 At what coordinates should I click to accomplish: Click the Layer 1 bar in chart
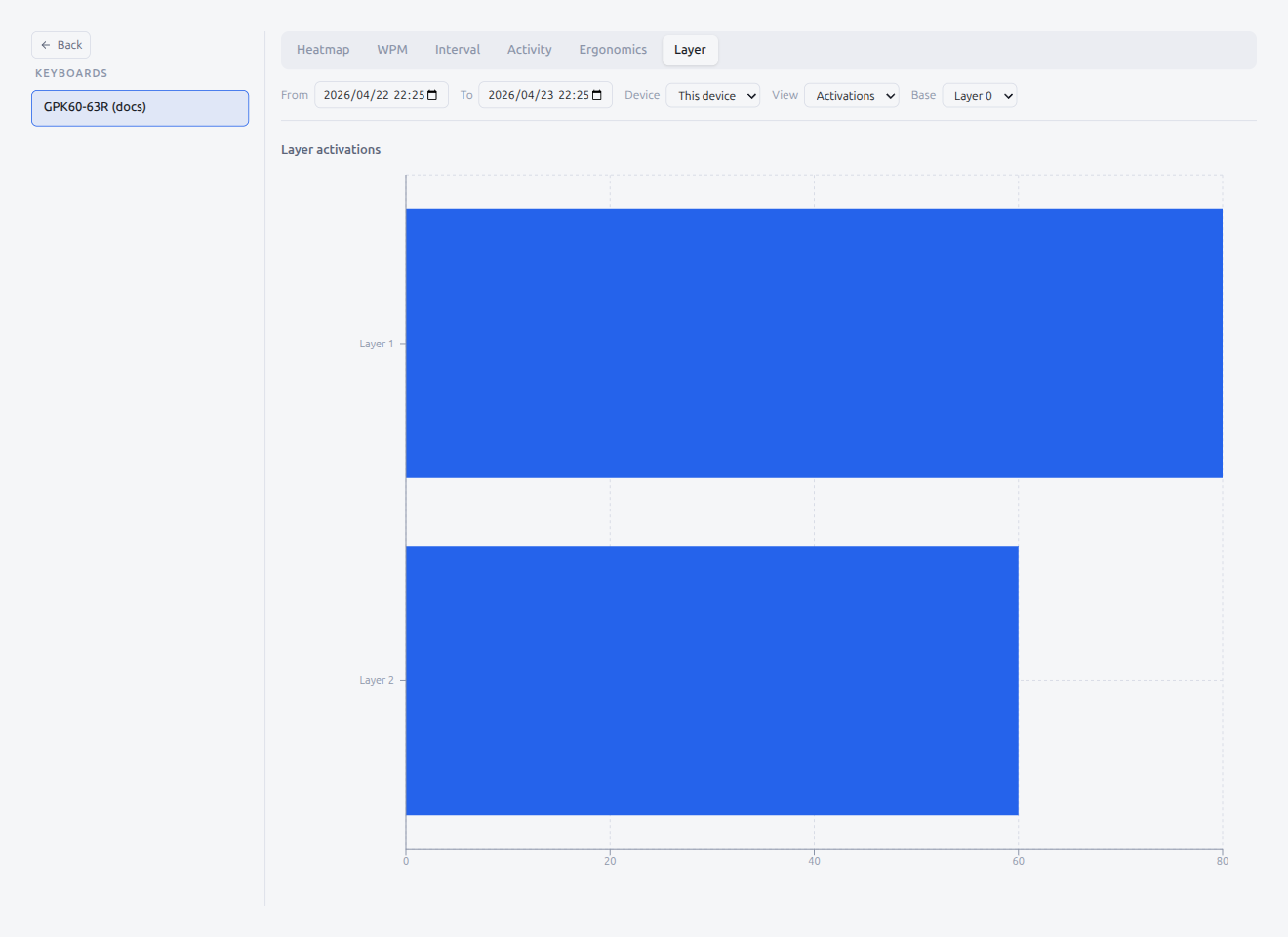click(814, 344)
